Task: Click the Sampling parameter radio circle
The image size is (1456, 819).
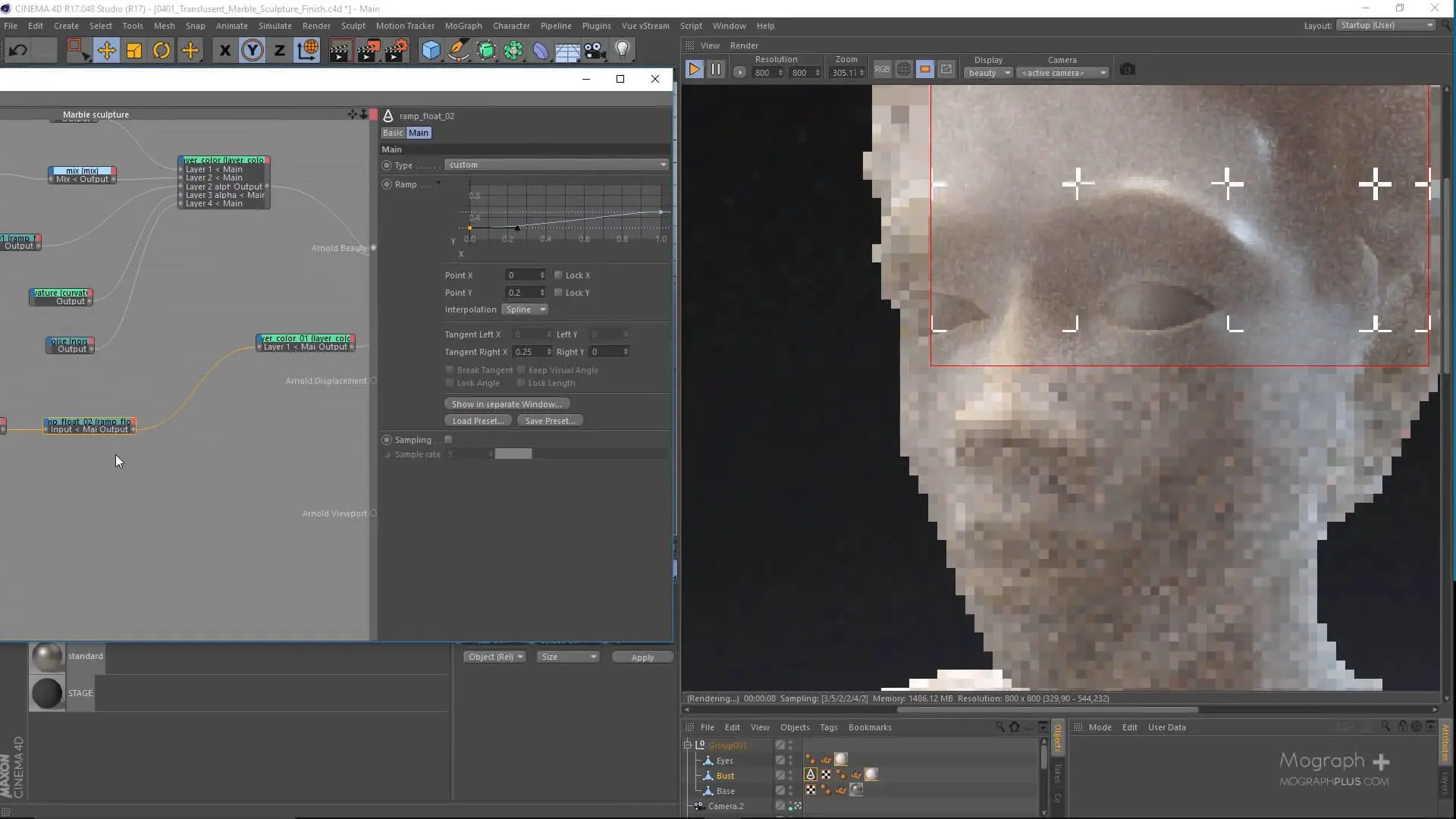Action: pos(387,440)
